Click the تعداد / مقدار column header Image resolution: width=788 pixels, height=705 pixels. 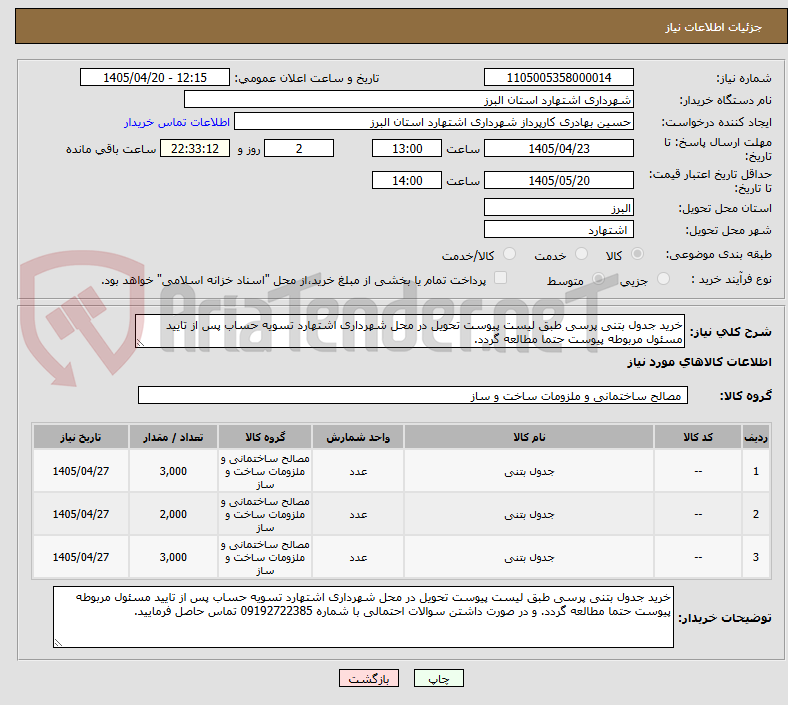[173, 437]
